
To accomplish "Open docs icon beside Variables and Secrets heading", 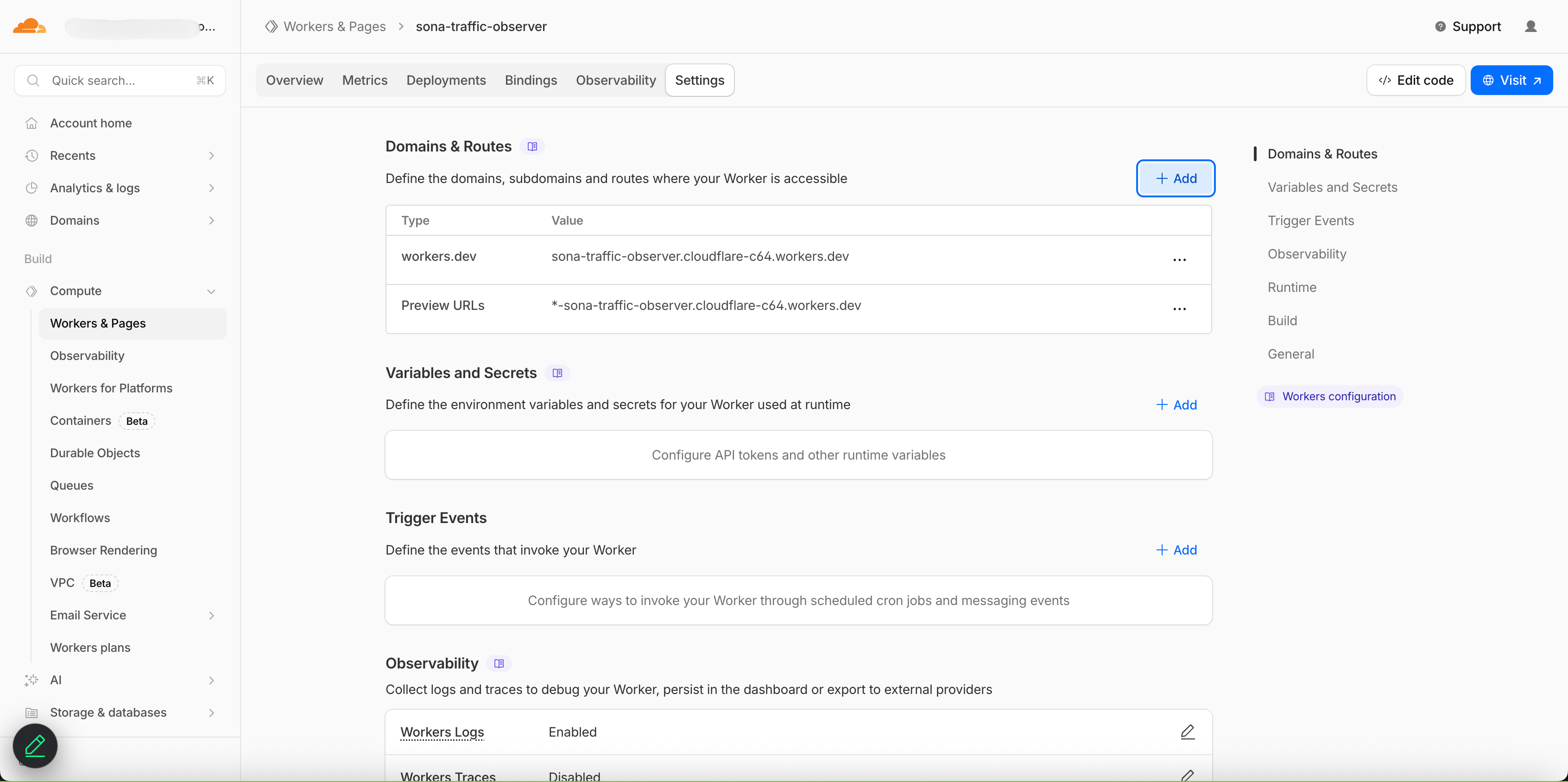I will 557,372.
